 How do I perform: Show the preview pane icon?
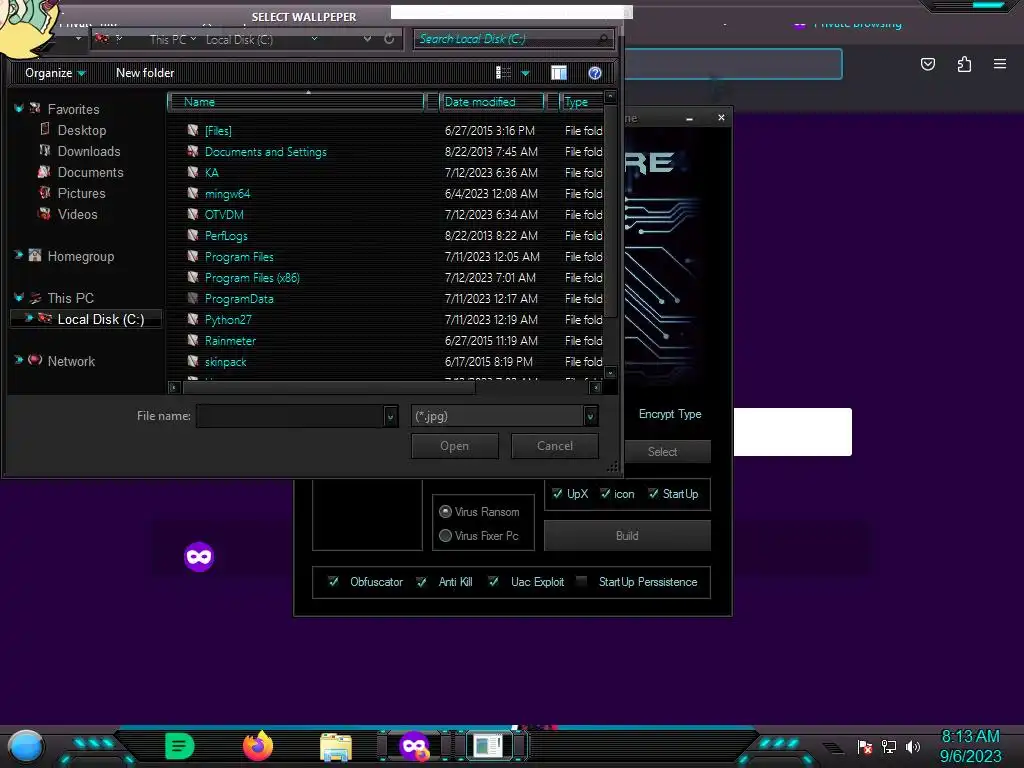(558, 72)
